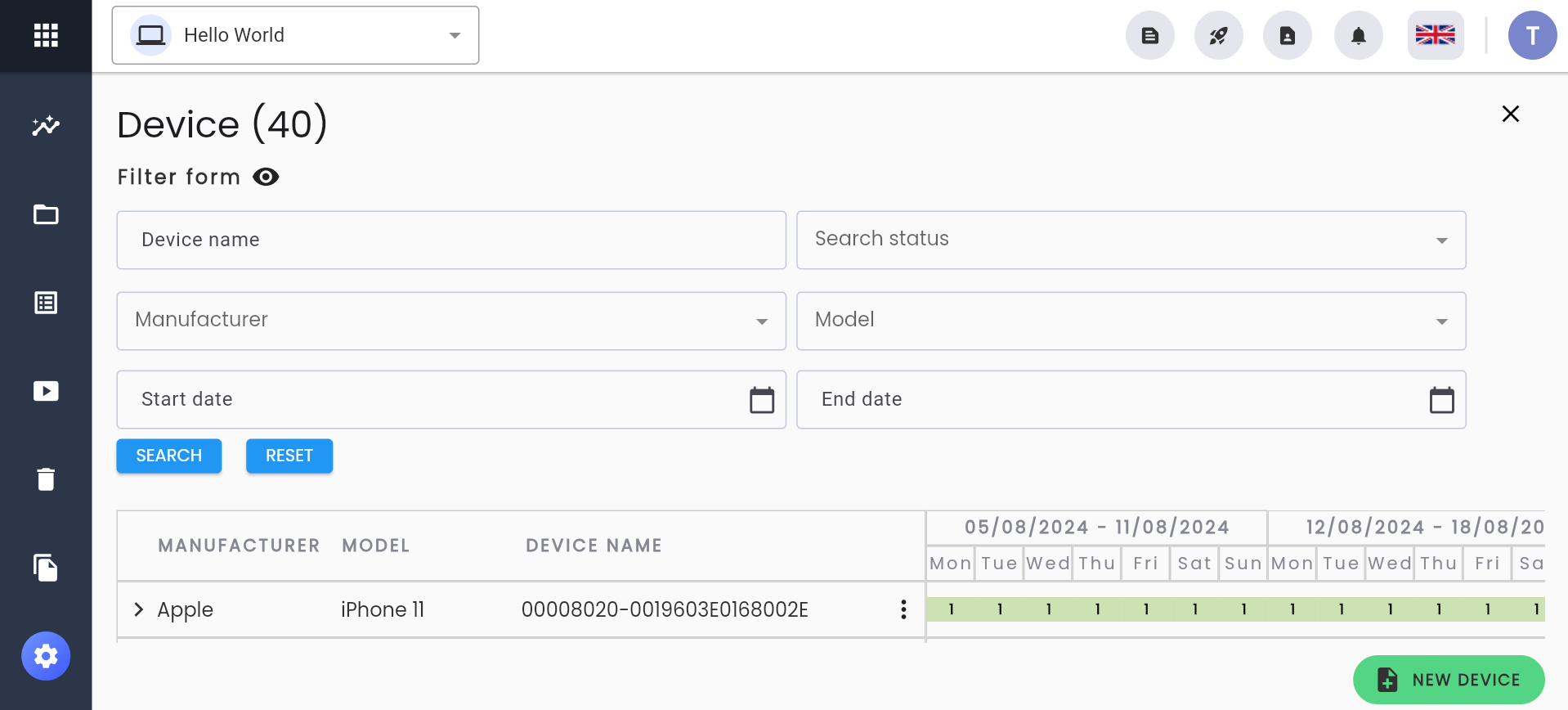Open the End date calendar picker
This screenshot has height=710, width=1568.
tap(1442, 400)
